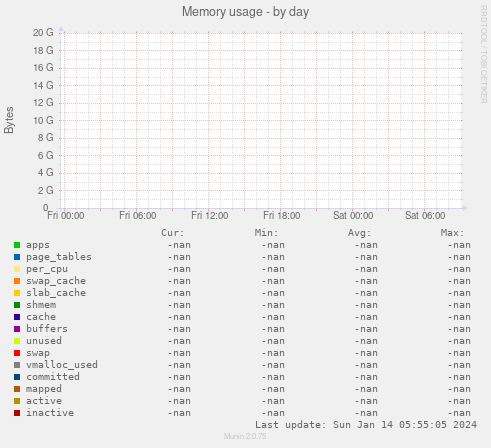Image resolution: width=491 pixels, height=448 pixels.
Task: Select the 'mapped' legend label
Action: coord(44,389)
